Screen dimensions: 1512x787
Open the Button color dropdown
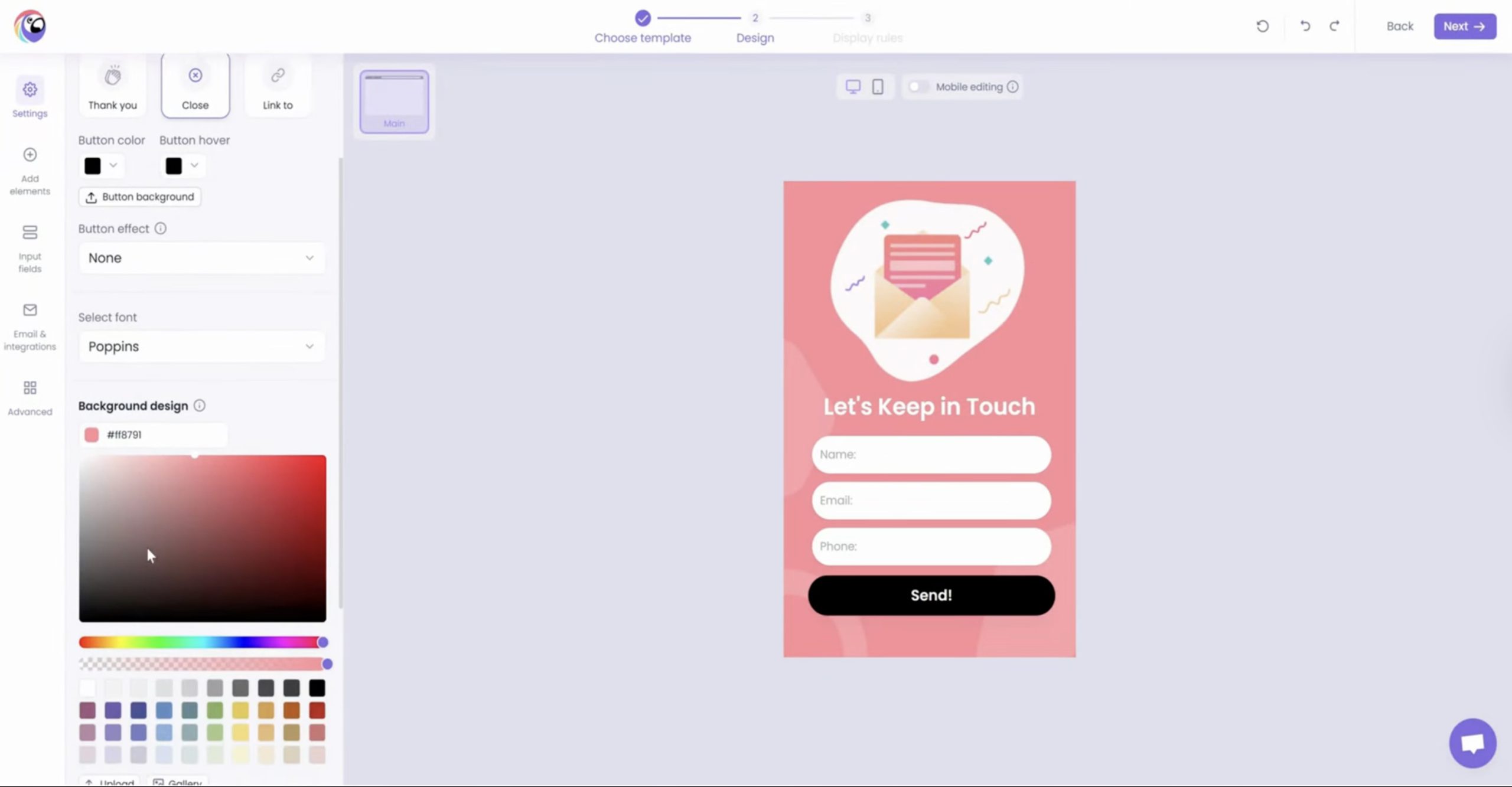100,166
